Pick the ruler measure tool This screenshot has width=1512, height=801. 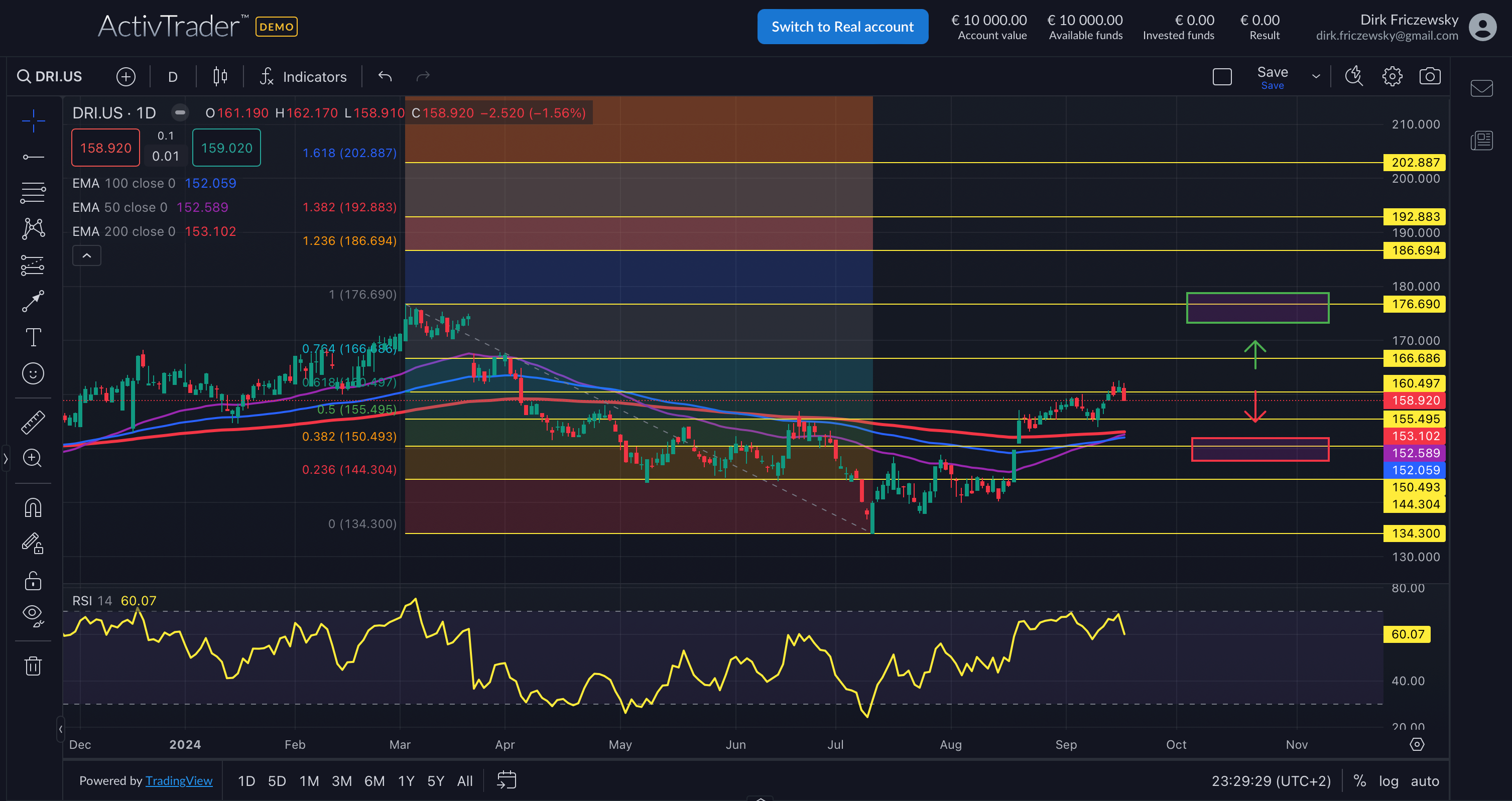click(33, 422)
